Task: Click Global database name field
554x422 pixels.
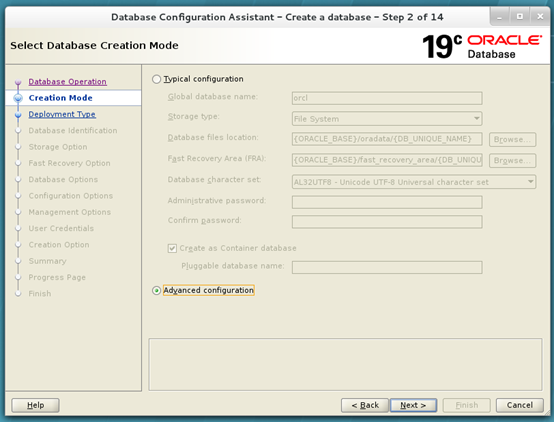Action: pos(387,98)
